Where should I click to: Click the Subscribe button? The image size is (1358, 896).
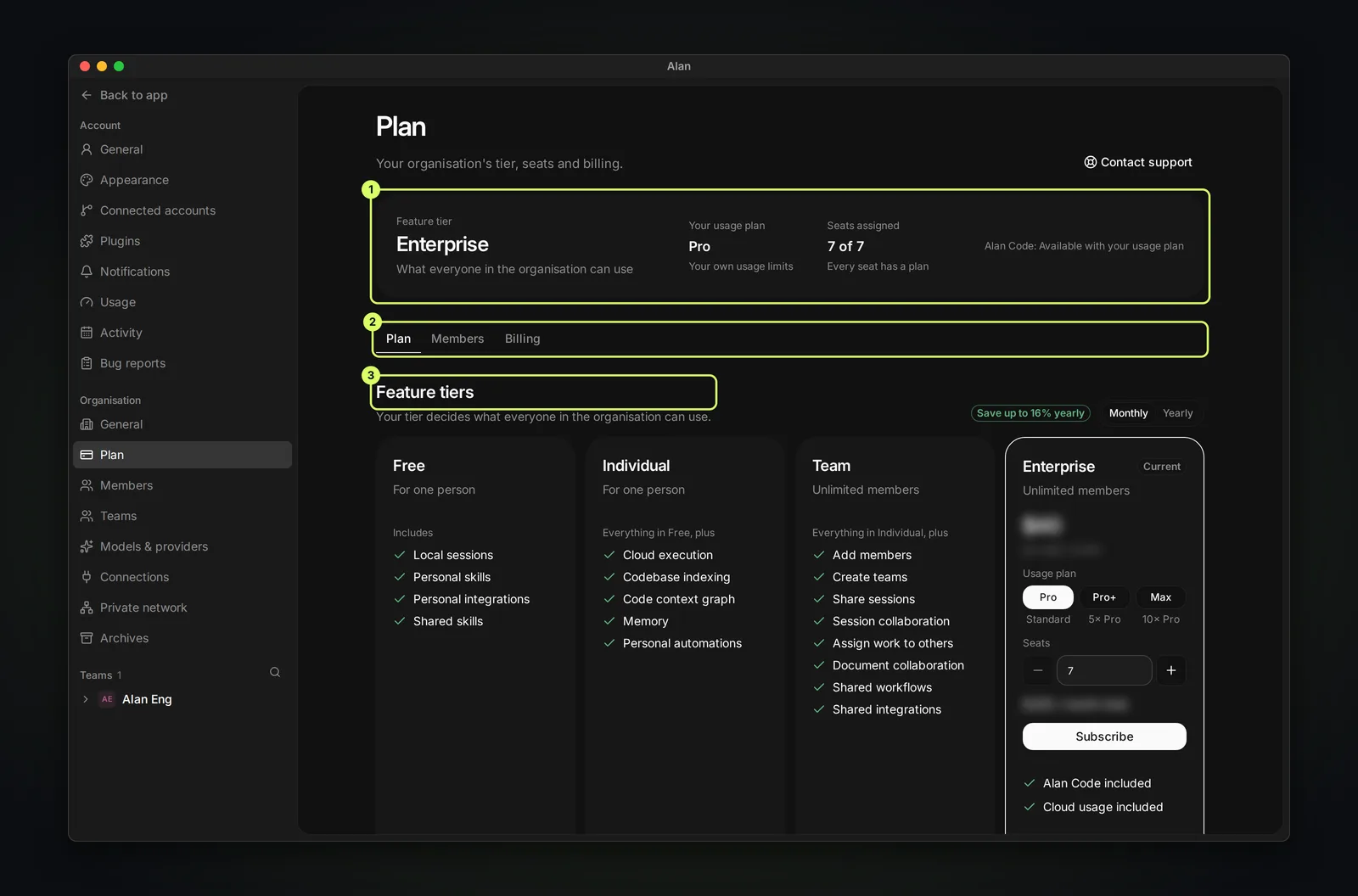1104,736
